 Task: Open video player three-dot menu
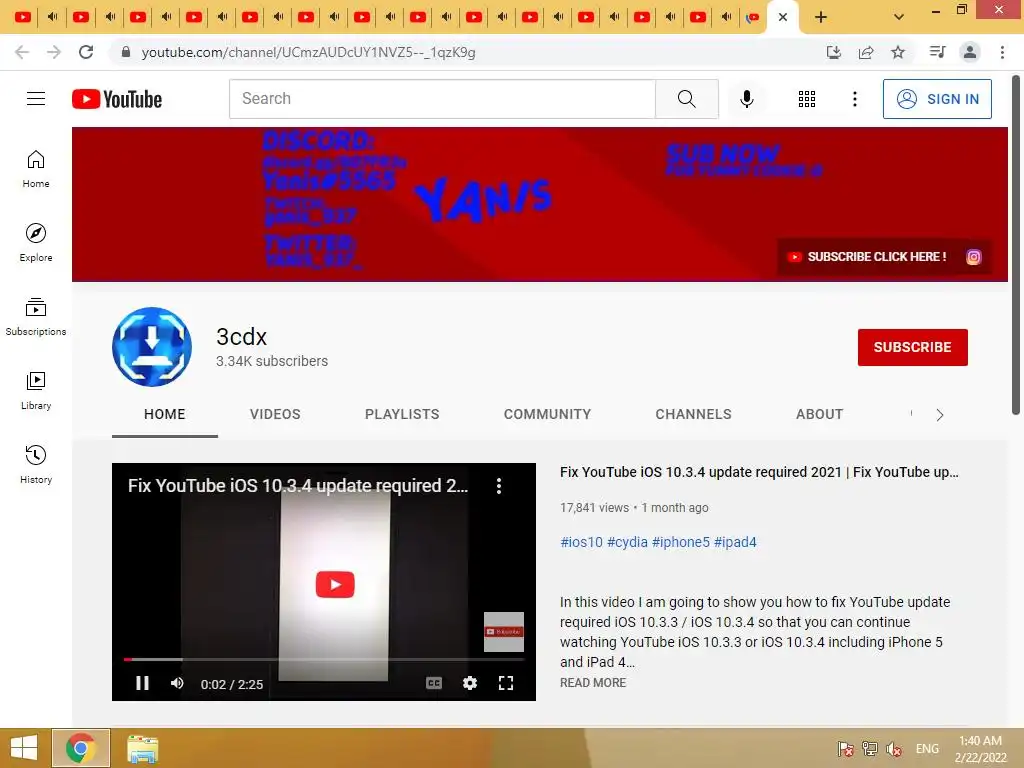pyautogui.click(x=499, y=485)
